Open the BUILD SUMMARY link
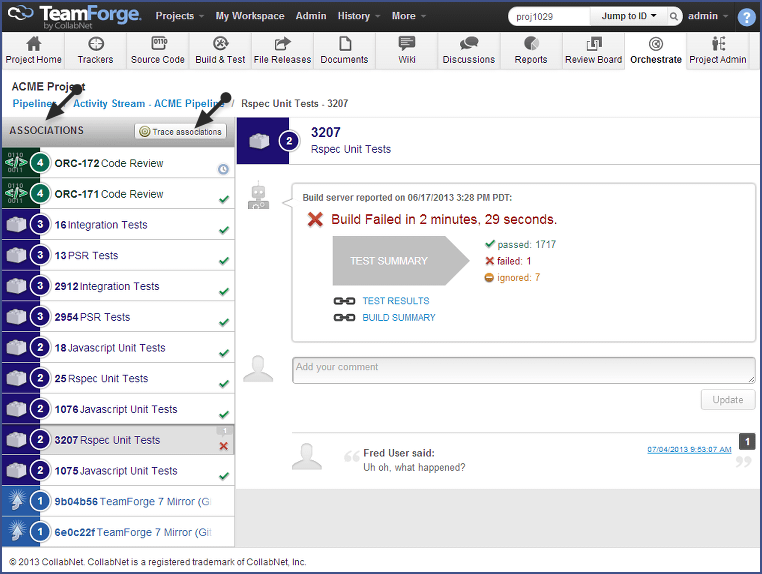The width and height of the screenshot is (762, 574). pyautogui.click(x=398, y=317)
